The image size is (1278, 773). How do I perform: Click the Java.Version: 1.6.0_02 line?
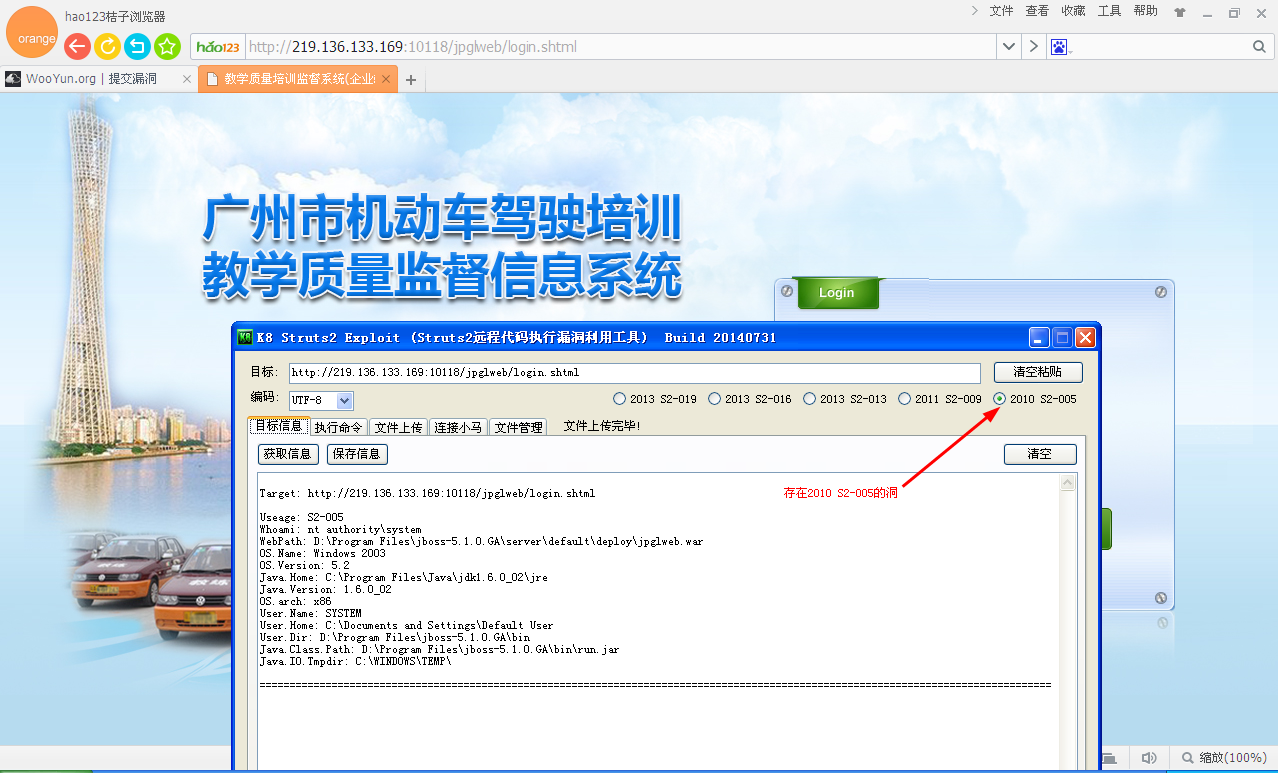coord(325,589)
